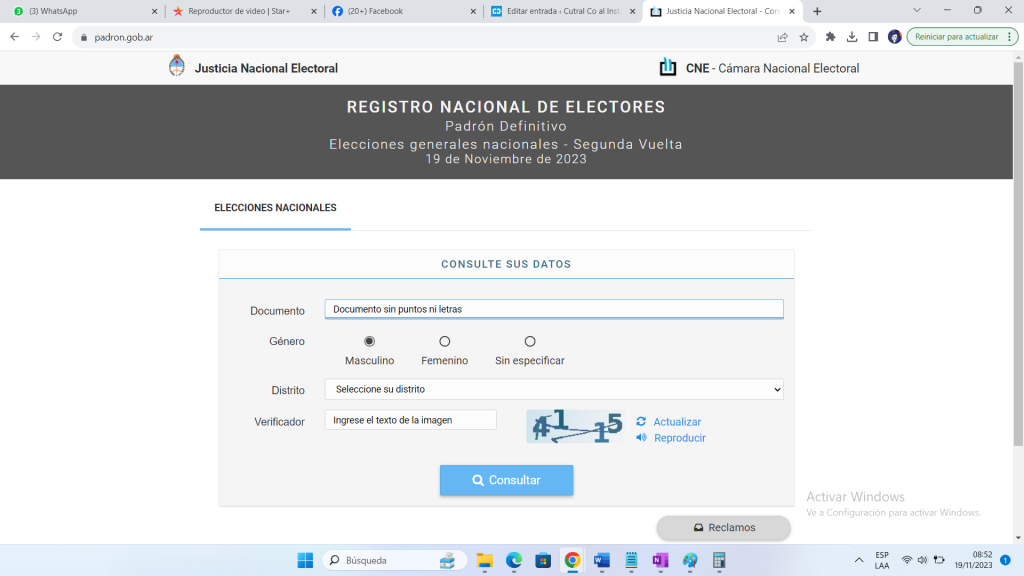
Task: Bookmark this page with the star icon
Action: tap(804, 37)
